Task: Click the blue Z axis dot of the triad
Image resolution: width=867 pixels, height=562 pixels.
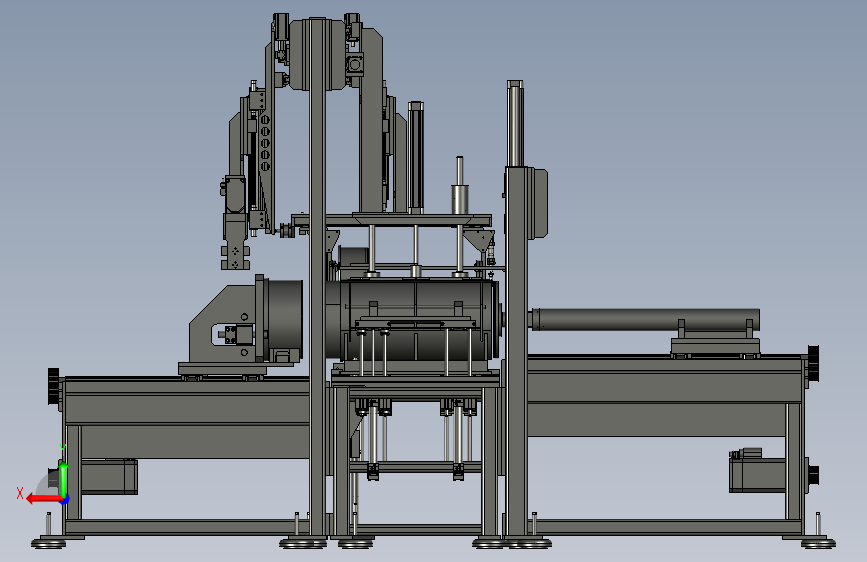Action: coord(65,500)
